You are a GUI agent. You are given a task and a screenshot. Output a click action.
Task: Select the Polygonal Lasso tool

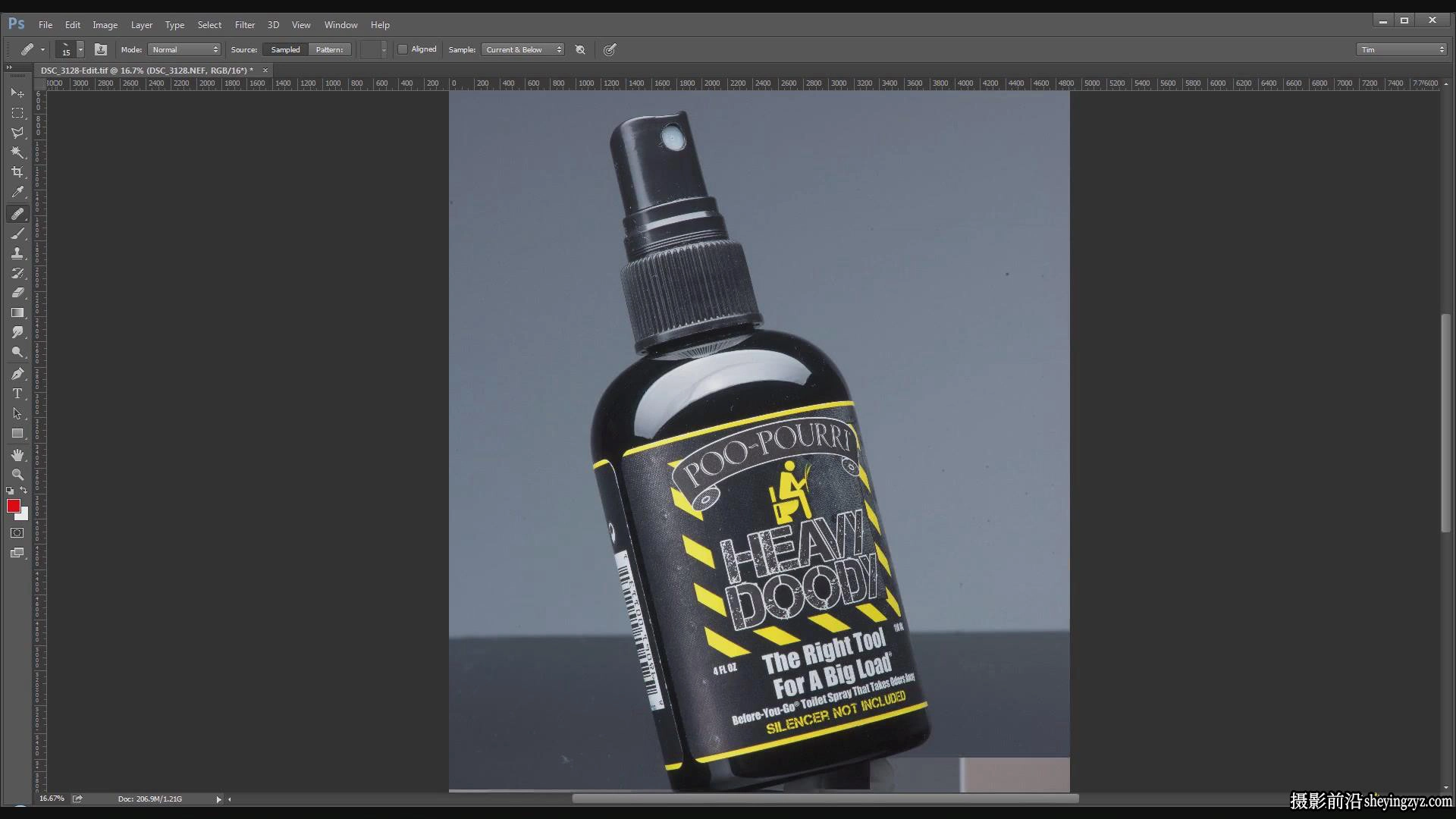17,133
